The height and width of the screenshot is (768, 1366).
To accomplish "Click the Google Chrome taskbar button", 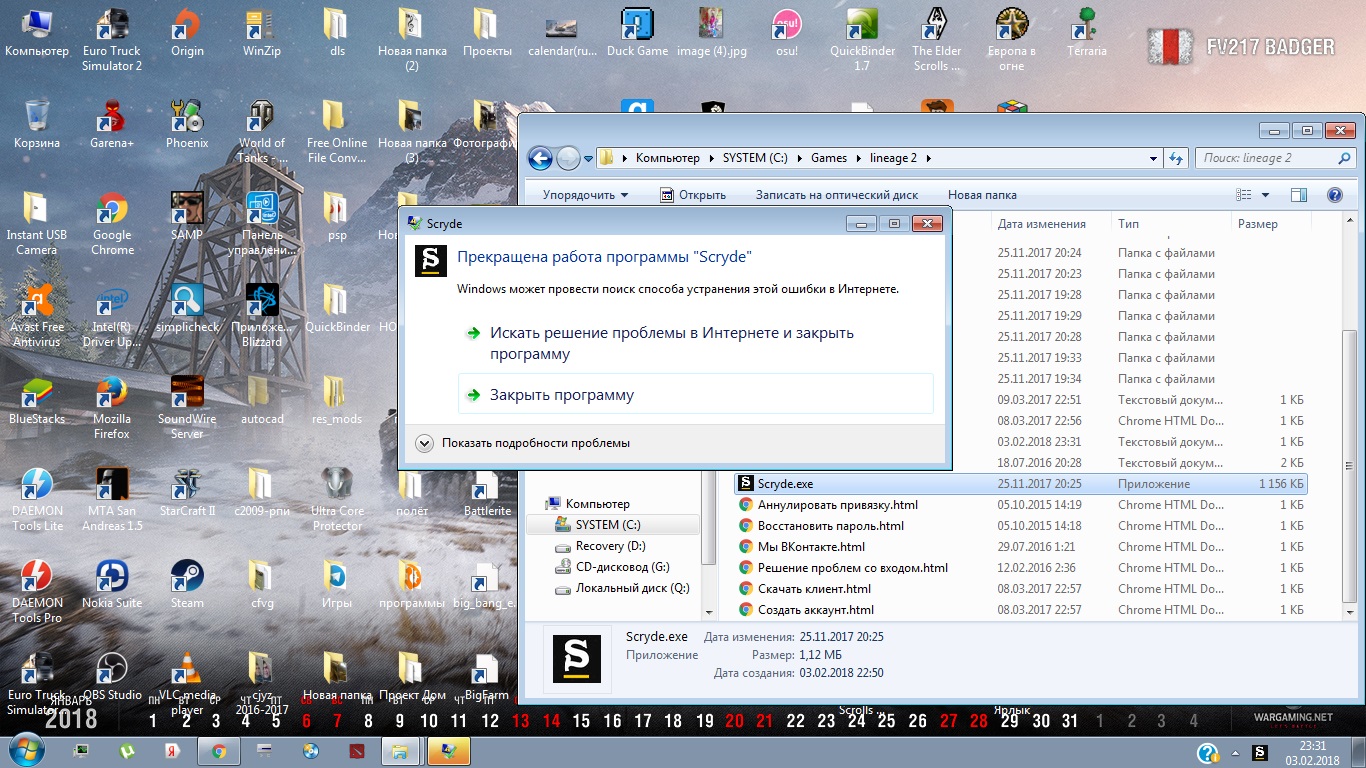I will (x=218, y=750).
